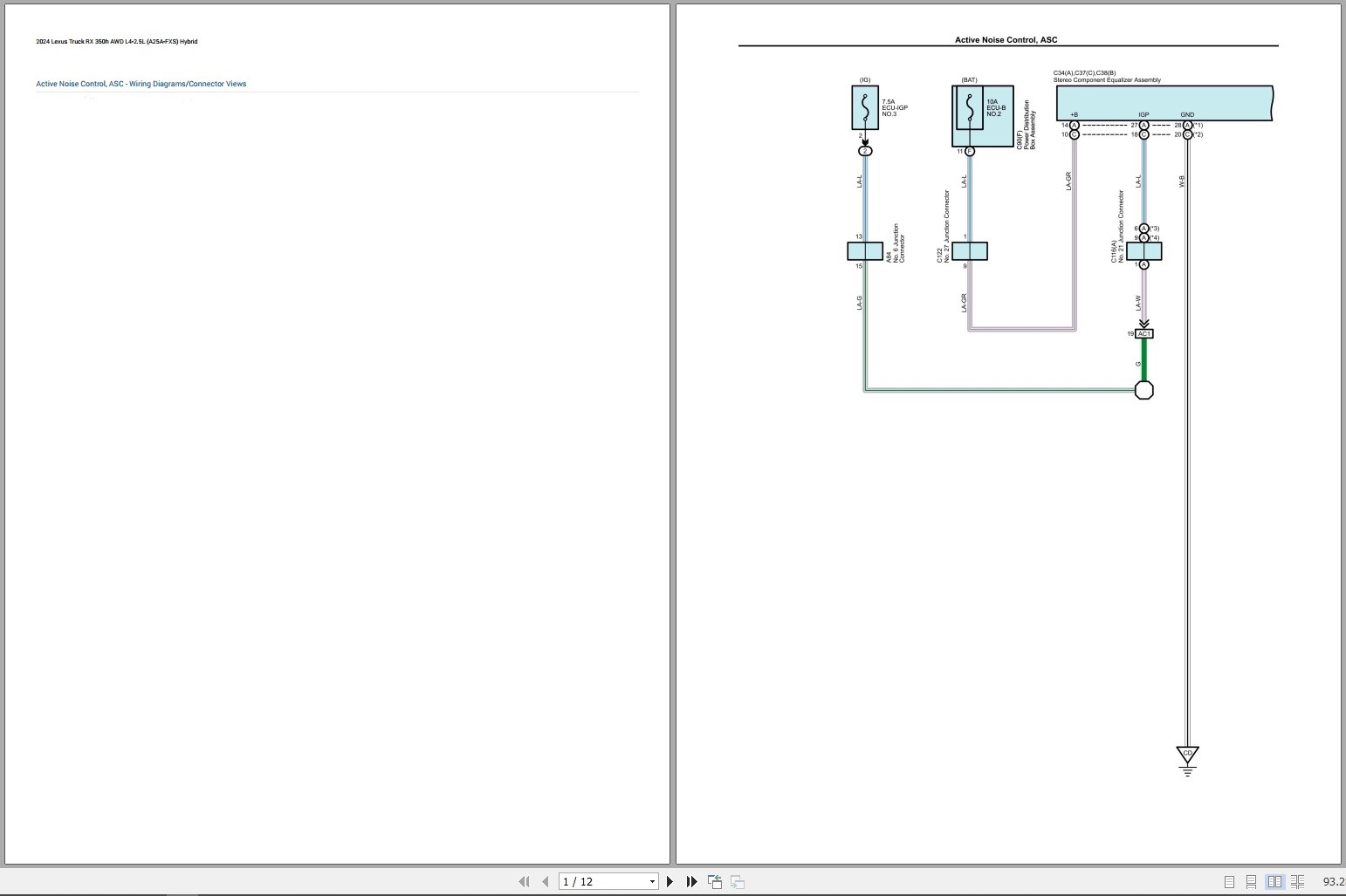Deselect the highlighted facing-pages layout
Screen dimensions: 1346x896
tap(1275, 881)
